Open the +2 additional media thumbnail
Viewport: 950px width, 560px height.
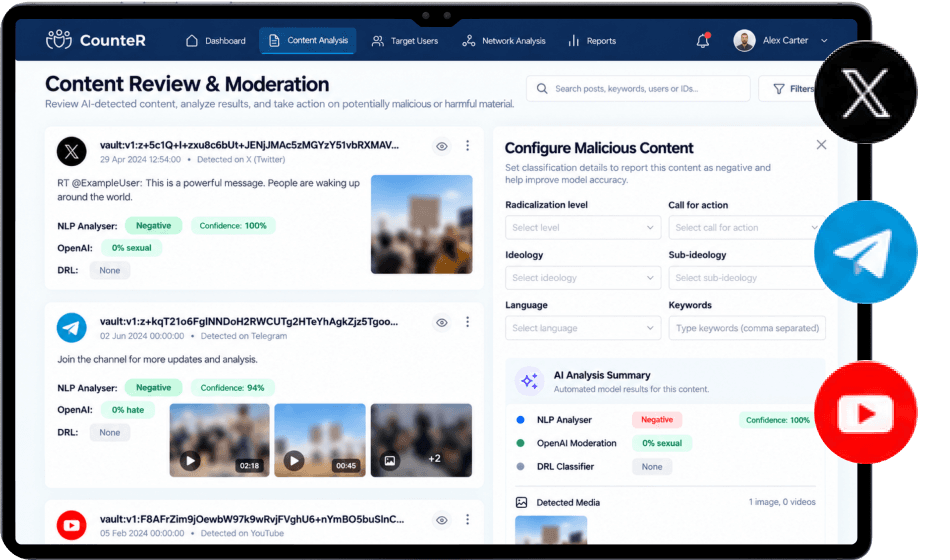[x=421, y=440]
